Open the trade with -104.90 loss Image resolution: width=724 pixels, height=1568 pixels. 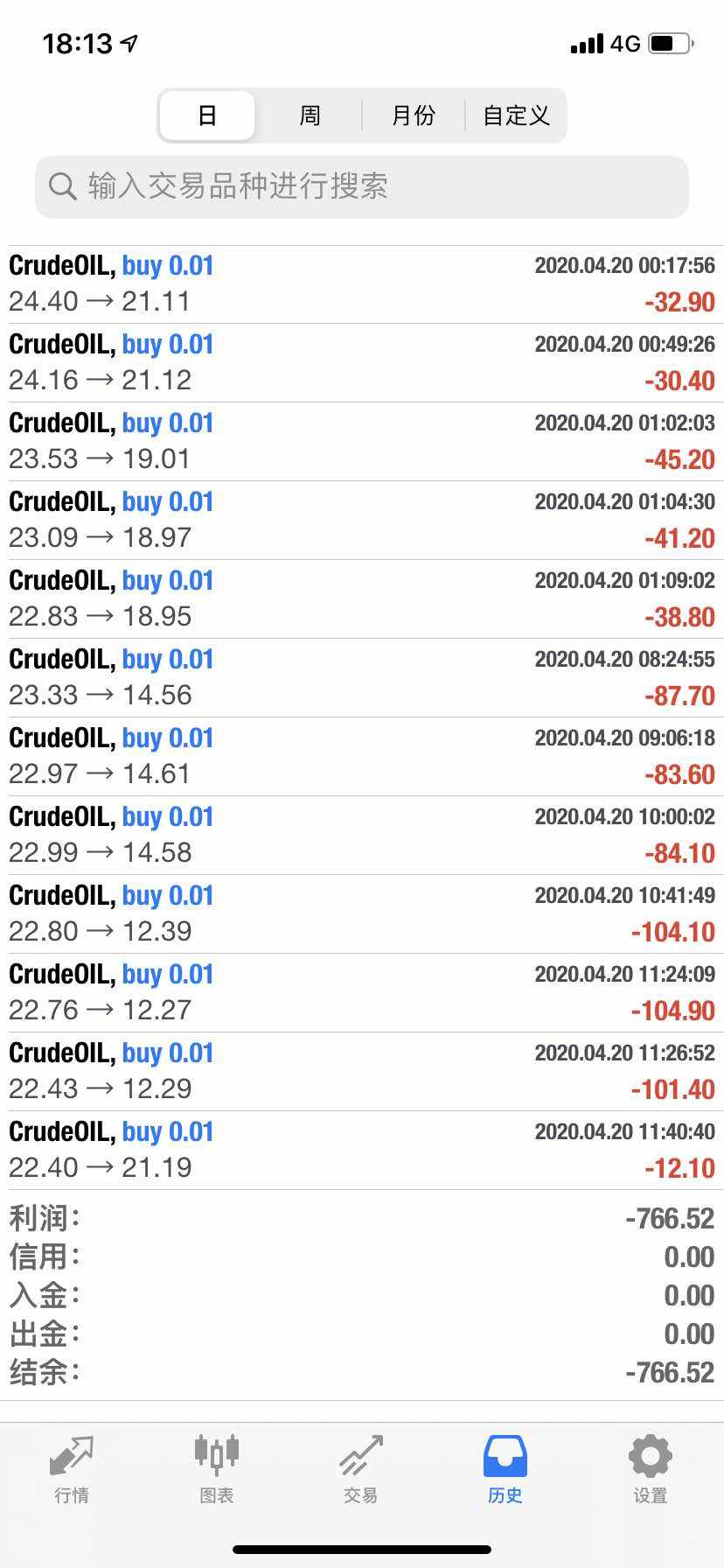tap(362, 992)
